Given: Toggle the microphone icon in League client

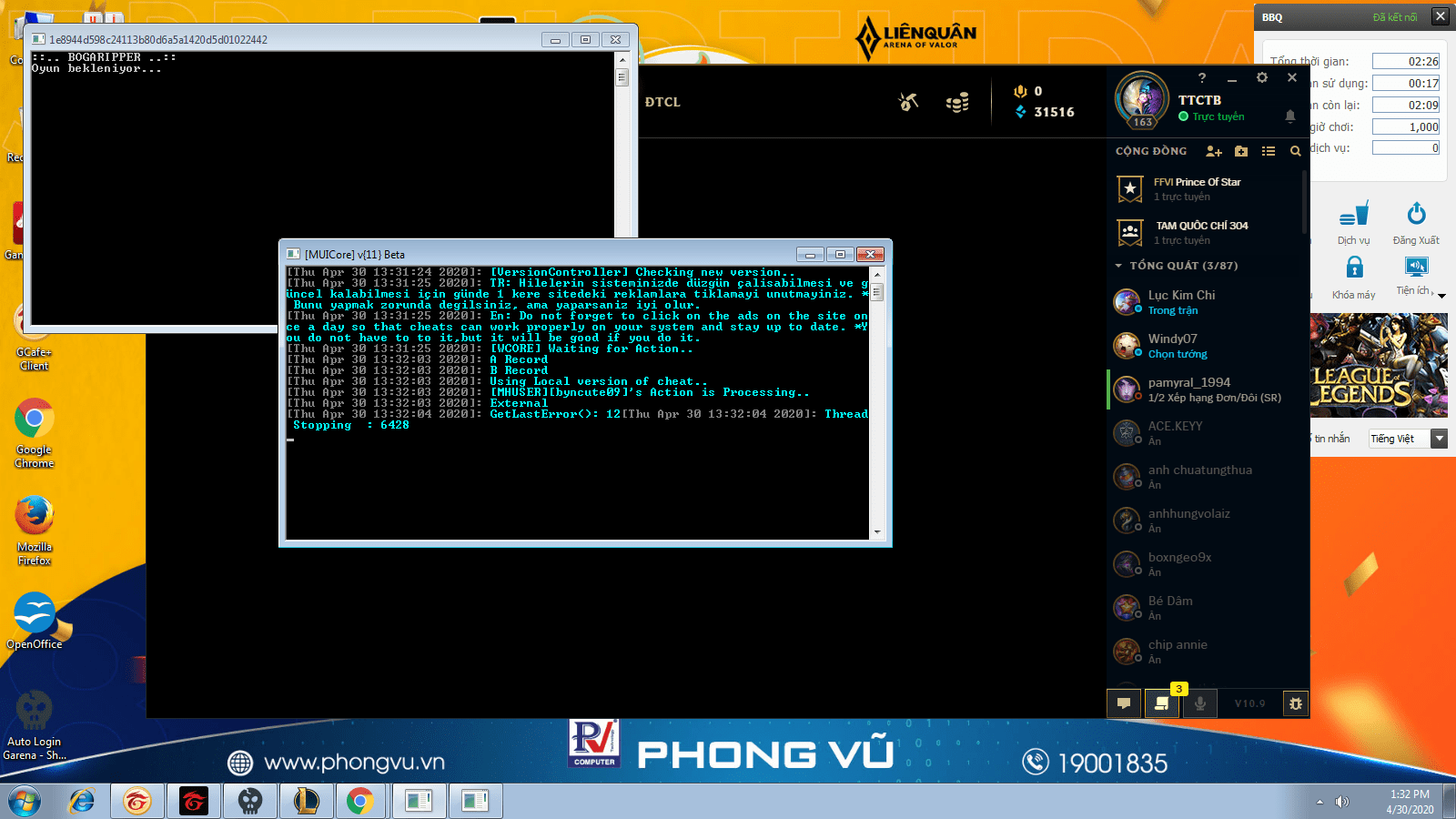Looking at the screenshot, I should pyautogui.click(x=1200, y=703).
